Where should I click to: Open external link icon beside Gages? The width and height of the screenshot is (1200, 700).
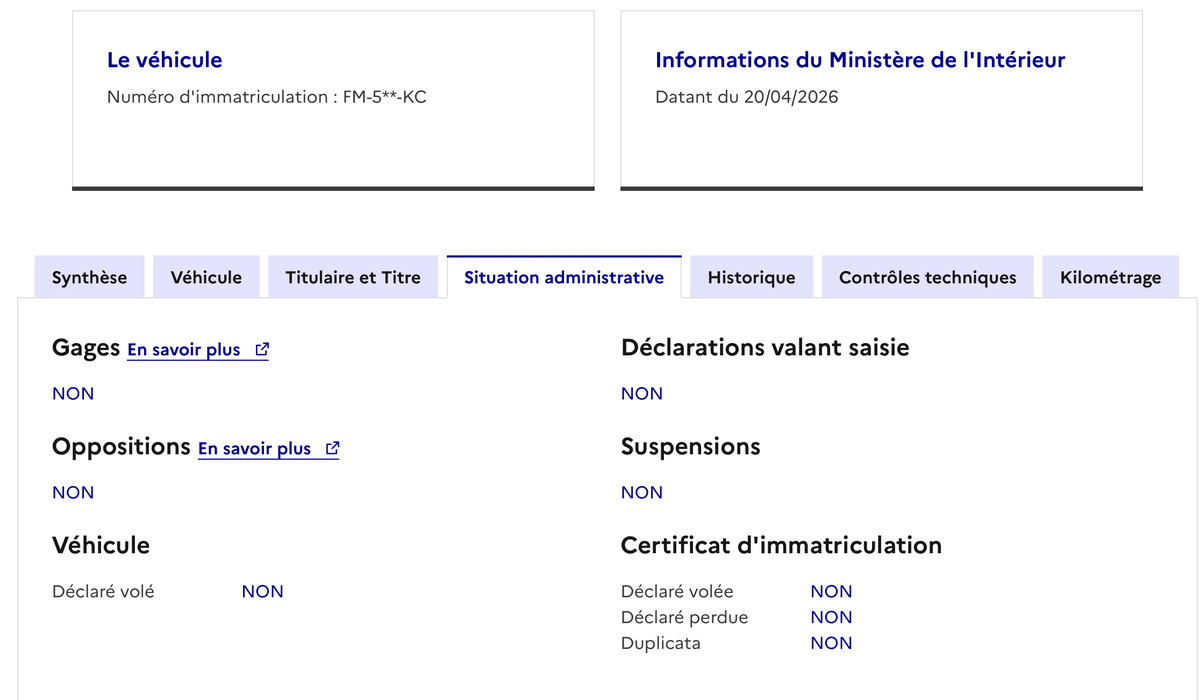(x=262, y=350)
